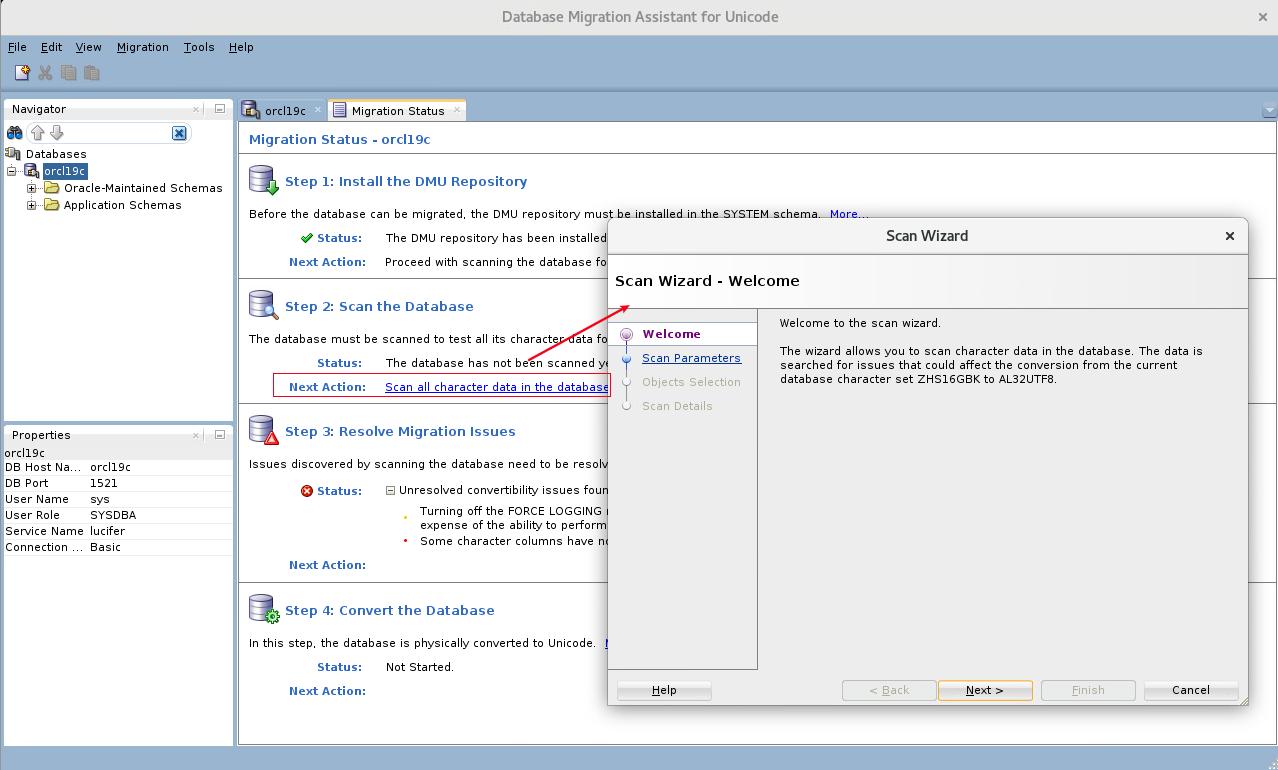Image resolution: width=1278 pixels, height=770 pixels.
Task: Click the Step 2 scan database magnifier icon
Action: click(x=264, y=305)
